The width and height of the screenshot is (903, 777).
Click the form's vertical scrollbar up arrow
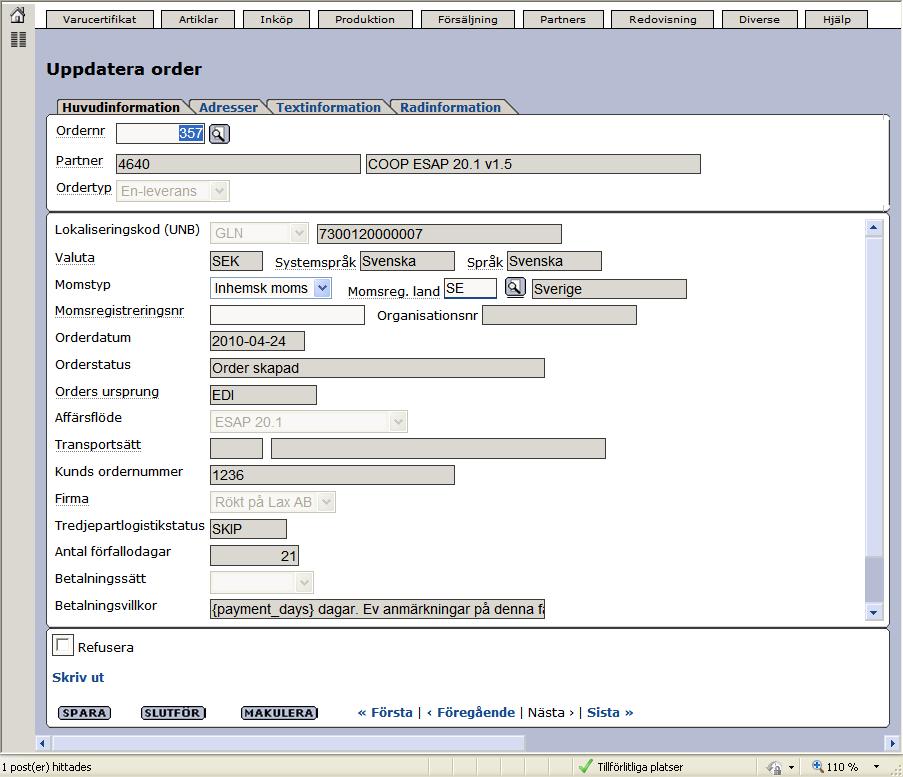[874, 228]
